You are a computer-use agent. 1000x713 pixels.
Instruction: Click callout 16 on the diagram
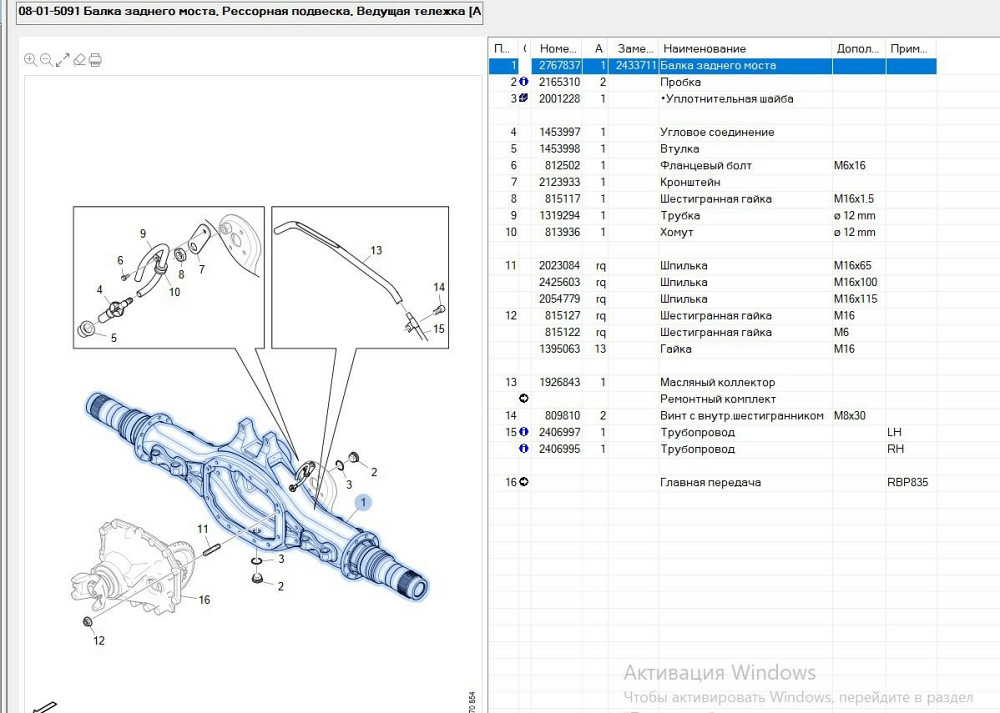[x=204, y=600]
